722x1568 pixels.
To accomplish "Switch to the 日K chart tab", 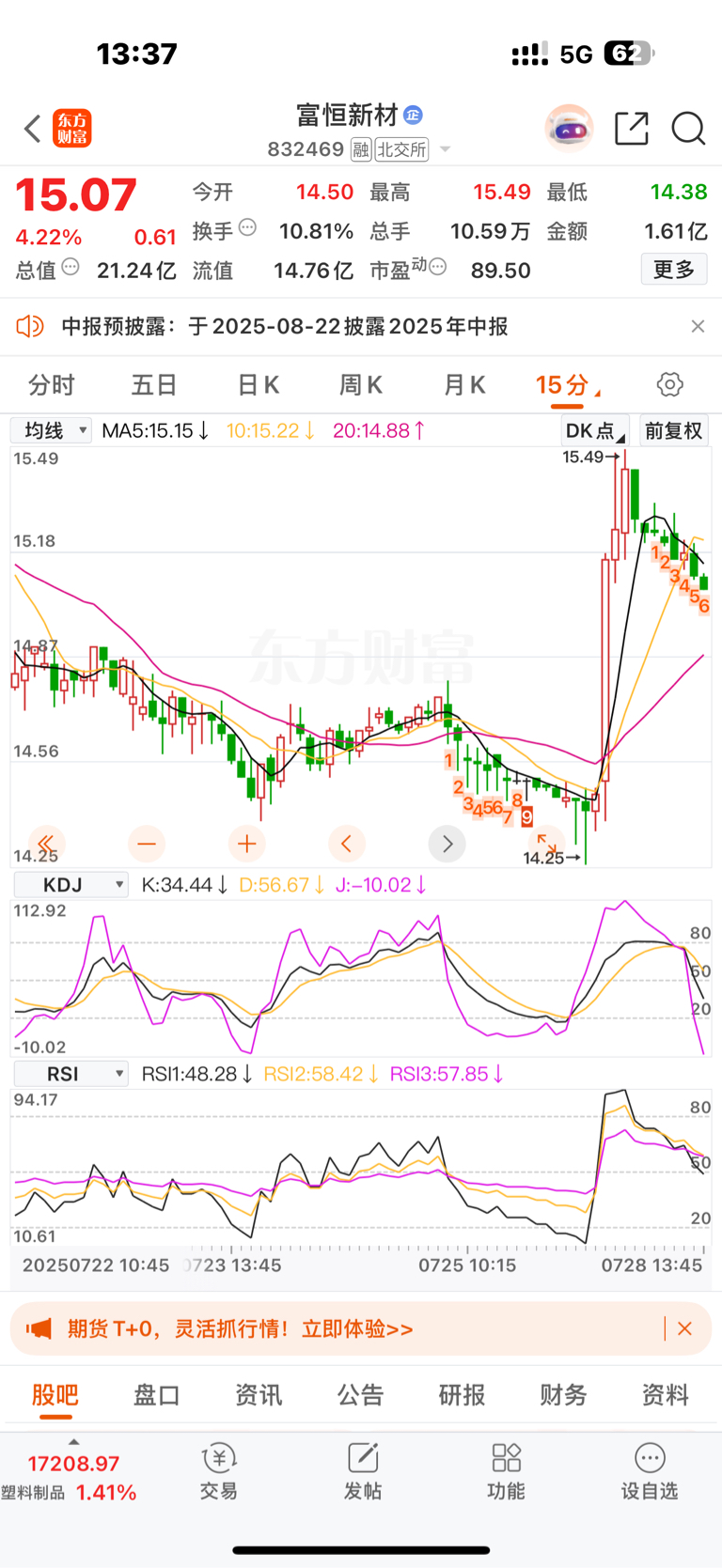I will (x=258, y=385).
